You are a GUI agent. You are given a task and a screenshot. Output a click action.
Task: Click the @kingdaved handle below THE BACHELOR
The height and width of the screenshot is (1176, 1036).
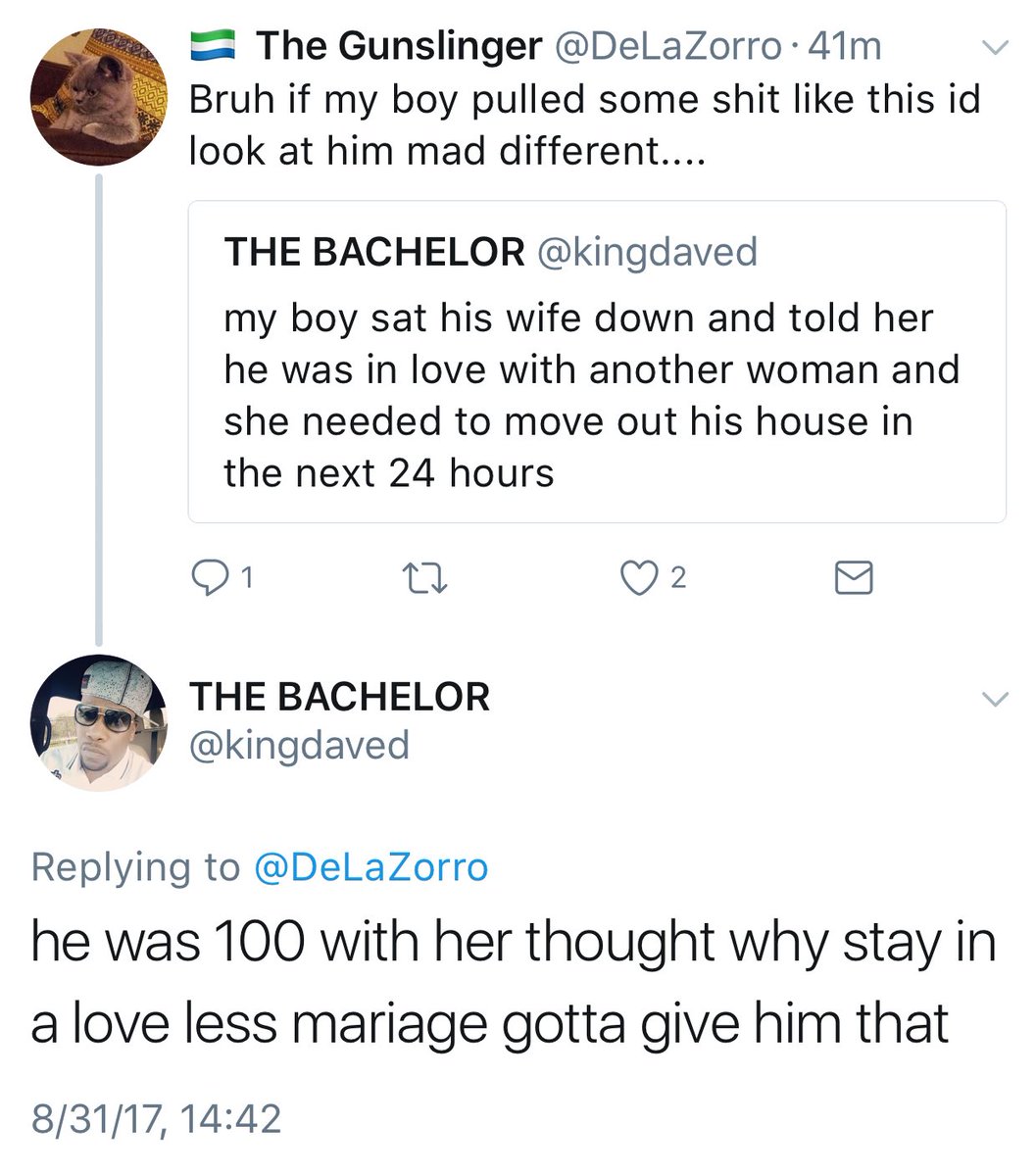298,746
